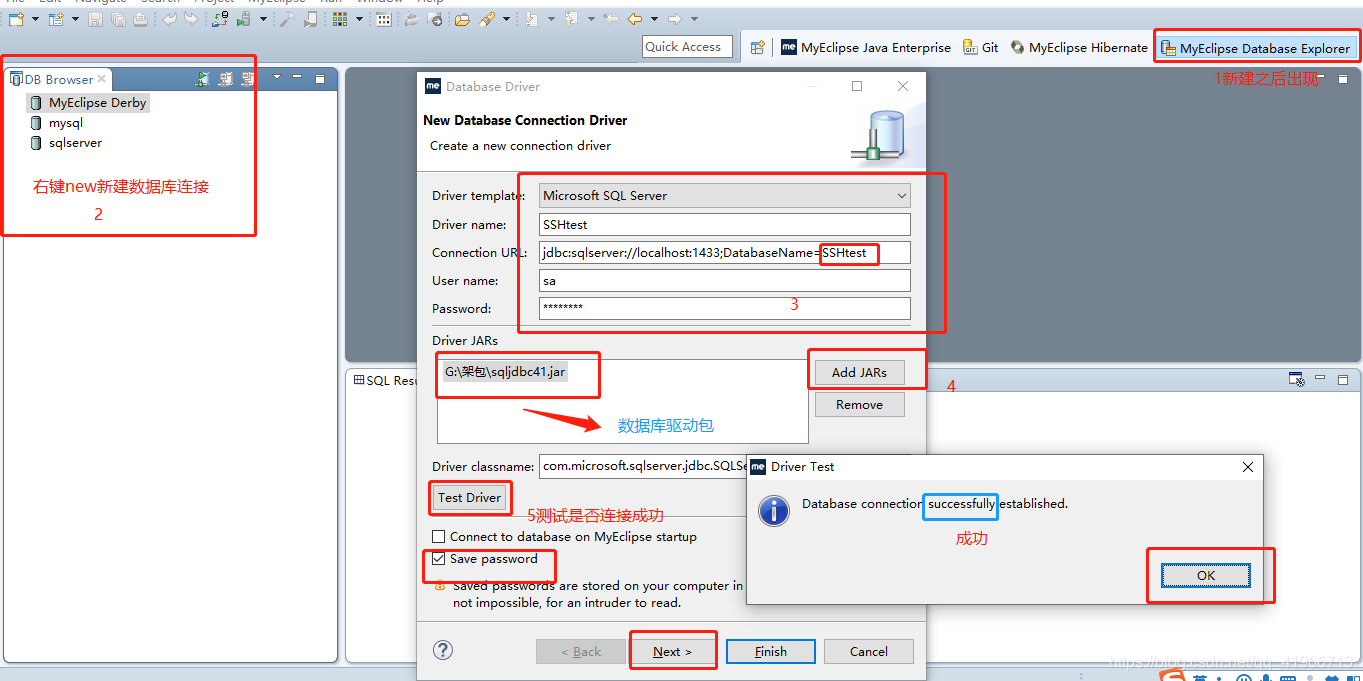This screenshot has width=1363, height=681.
Task: Click the Cancel button
Action: tap(868, 651)
